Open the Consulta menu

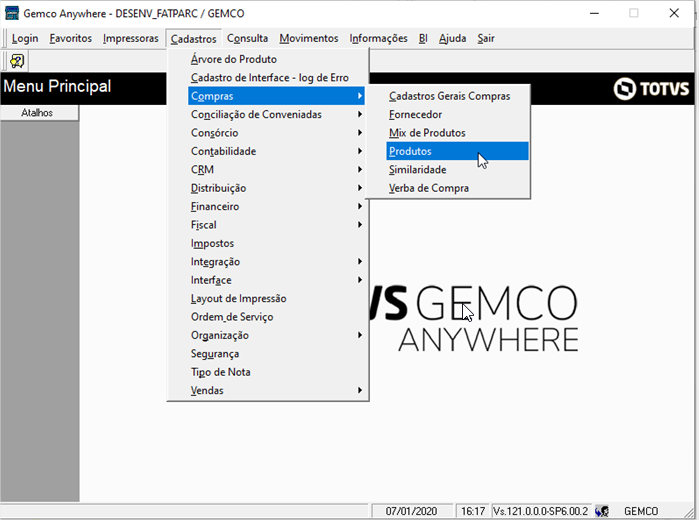point(247,39)
